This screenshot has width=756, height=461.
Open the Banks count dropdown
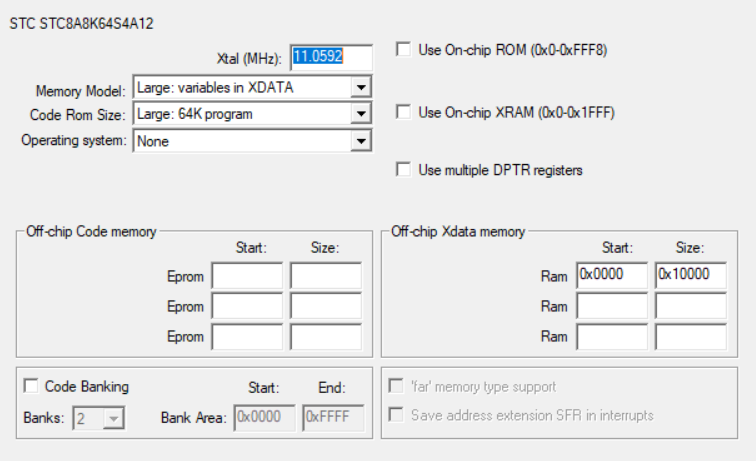(x=98, y=418)
